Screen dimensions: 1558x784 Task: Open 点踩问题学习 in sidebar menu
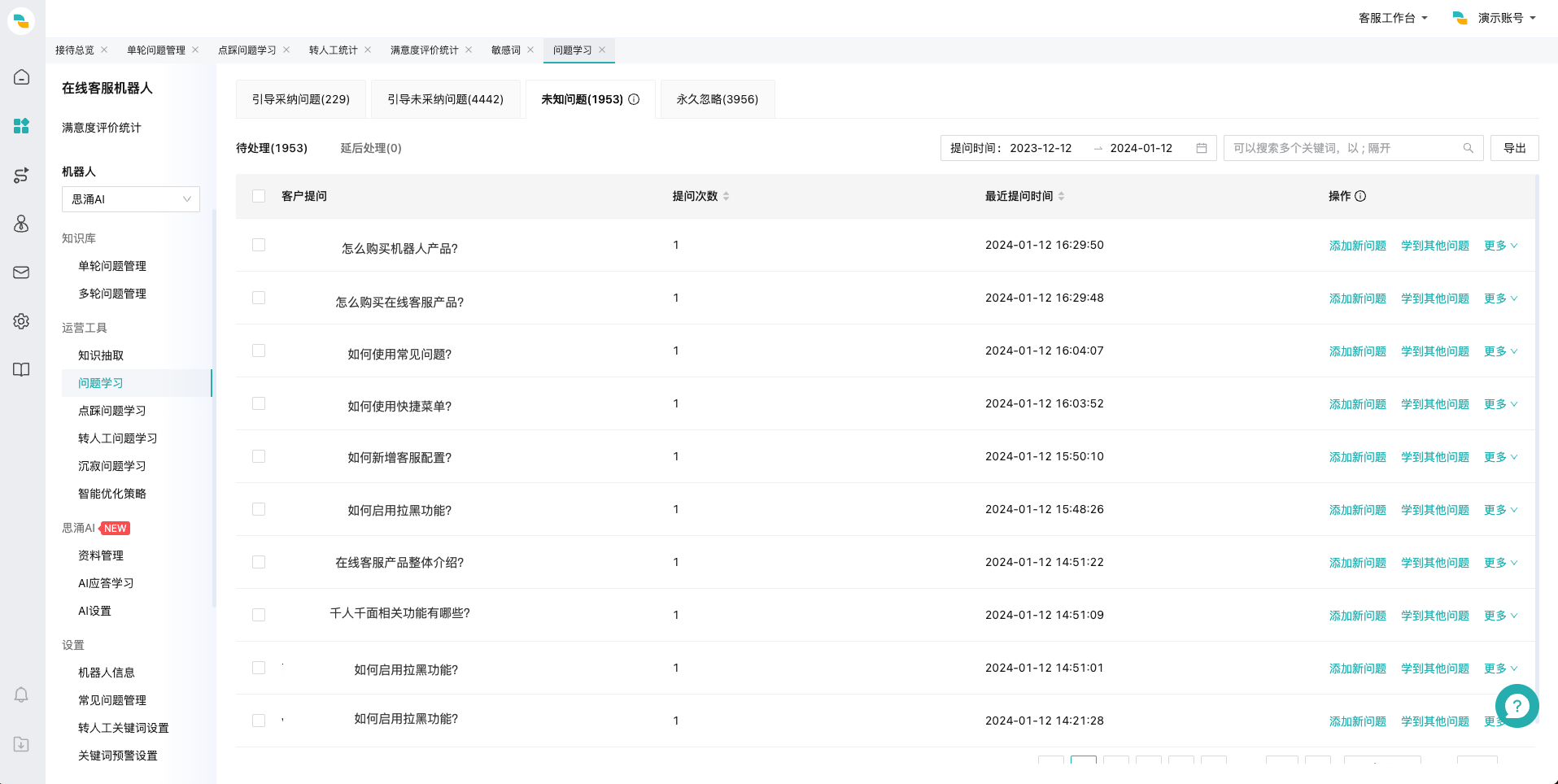click(x=112, y=411)
